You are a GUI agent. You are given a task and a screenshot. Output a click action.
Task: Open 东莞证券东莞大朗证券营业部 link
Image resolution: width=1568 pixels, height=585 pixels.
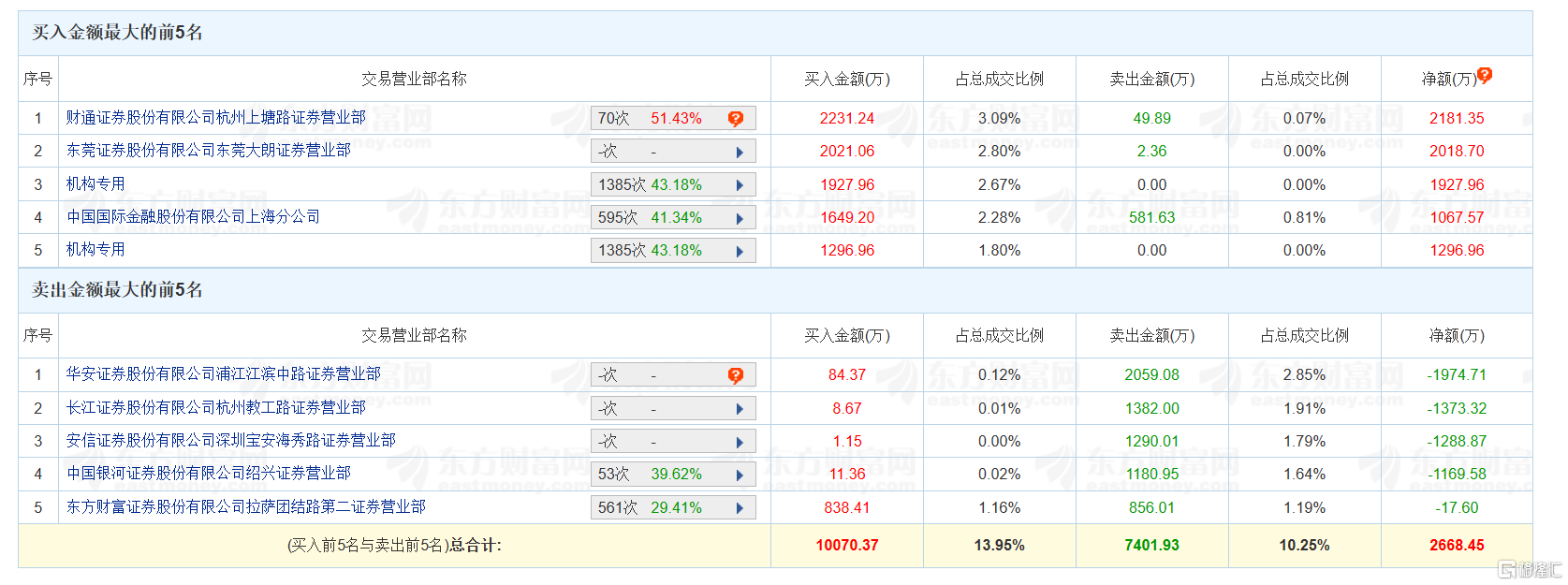[x=208, y=150]
